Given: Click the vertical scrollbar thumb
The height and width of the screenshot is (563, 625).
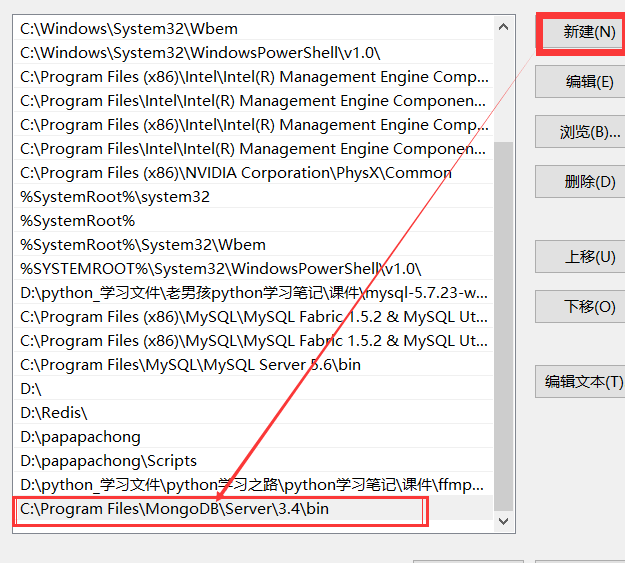Looking at the screenshot, I should tap(503, 326).
